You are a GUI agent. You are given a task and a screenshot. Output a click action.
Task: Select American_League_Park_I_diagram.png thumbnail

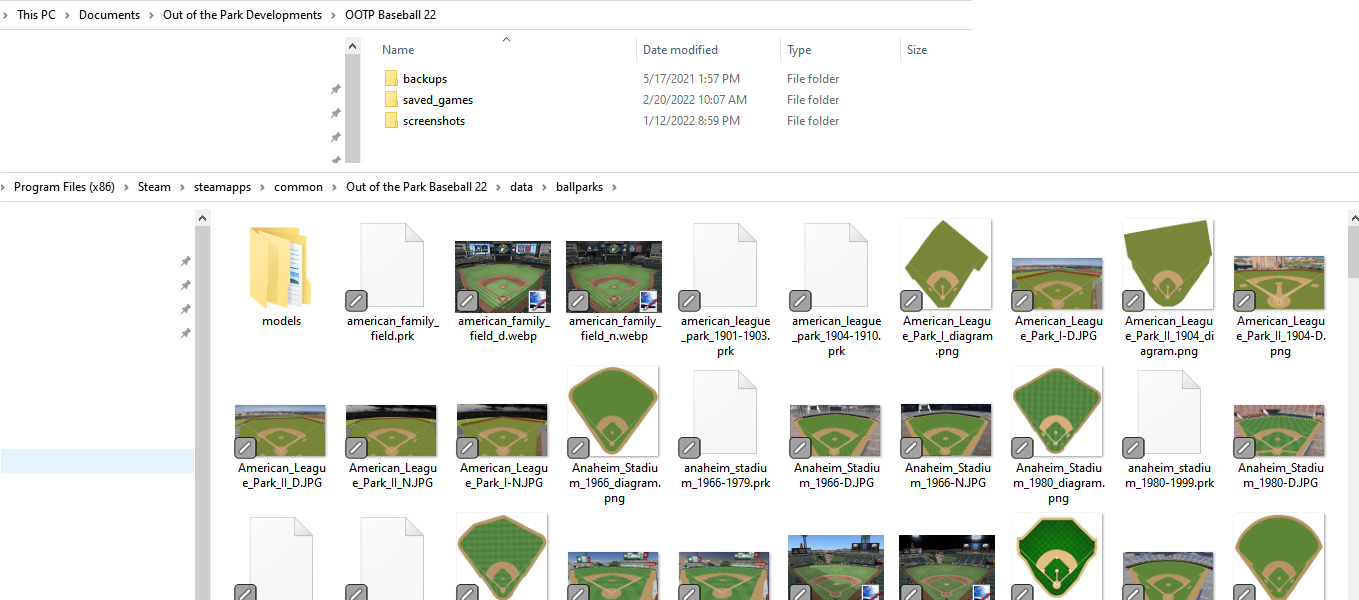coord(946,265)
